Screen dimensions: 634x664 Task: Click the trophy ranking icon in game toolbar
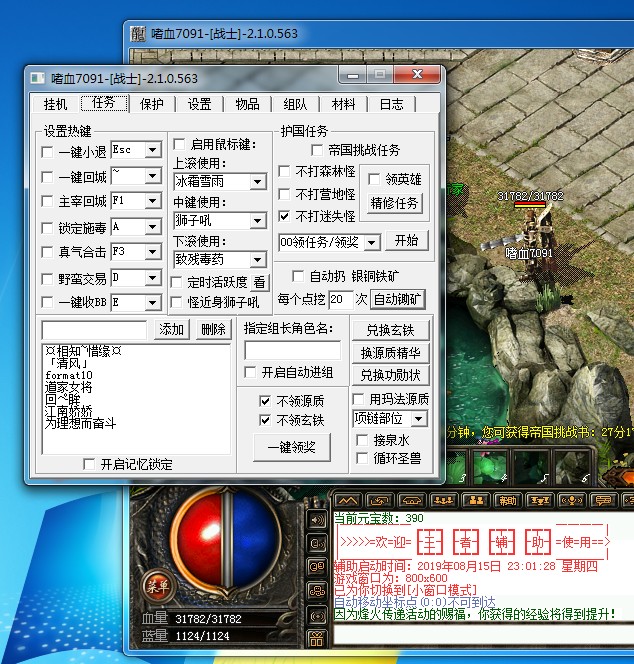tap(540, 501)
